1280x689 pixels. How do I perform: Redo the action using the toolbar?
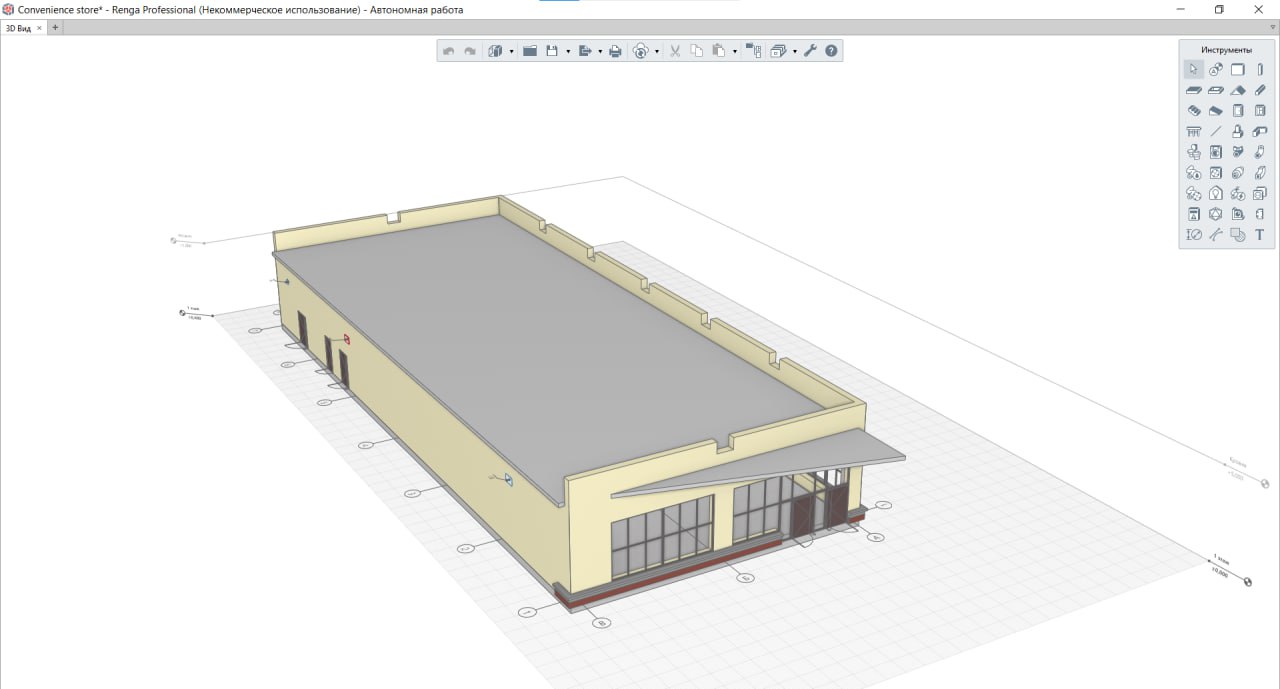pos(469,51)
